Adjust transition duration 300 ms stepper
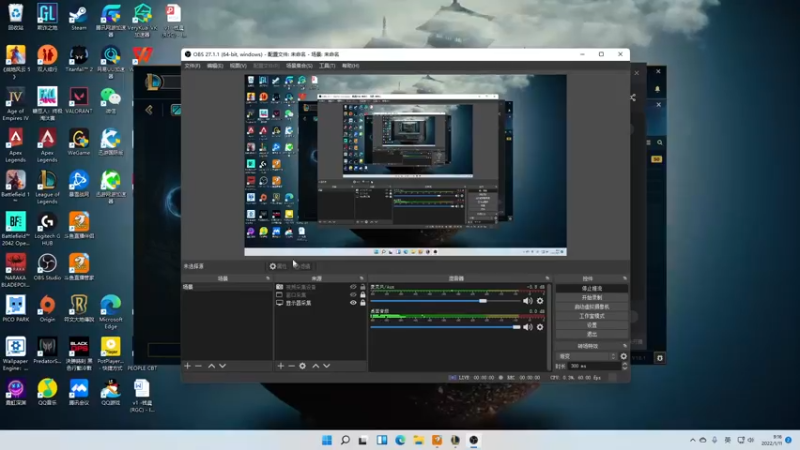Screen dimensions: 800x450 624,366
